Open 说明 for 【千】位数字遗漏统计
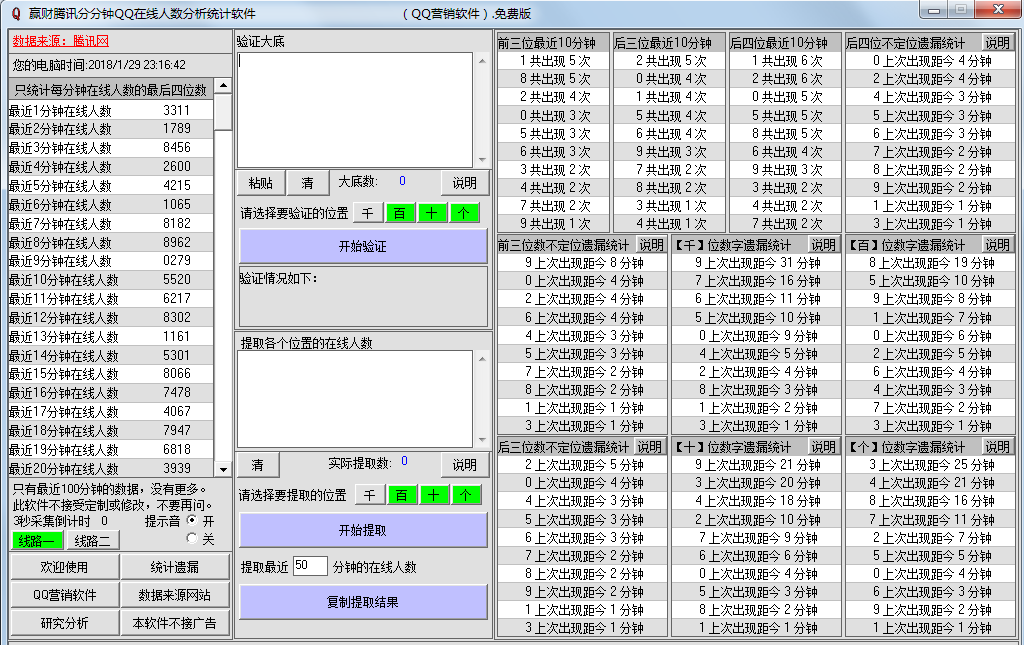 (x=824, y=245)
